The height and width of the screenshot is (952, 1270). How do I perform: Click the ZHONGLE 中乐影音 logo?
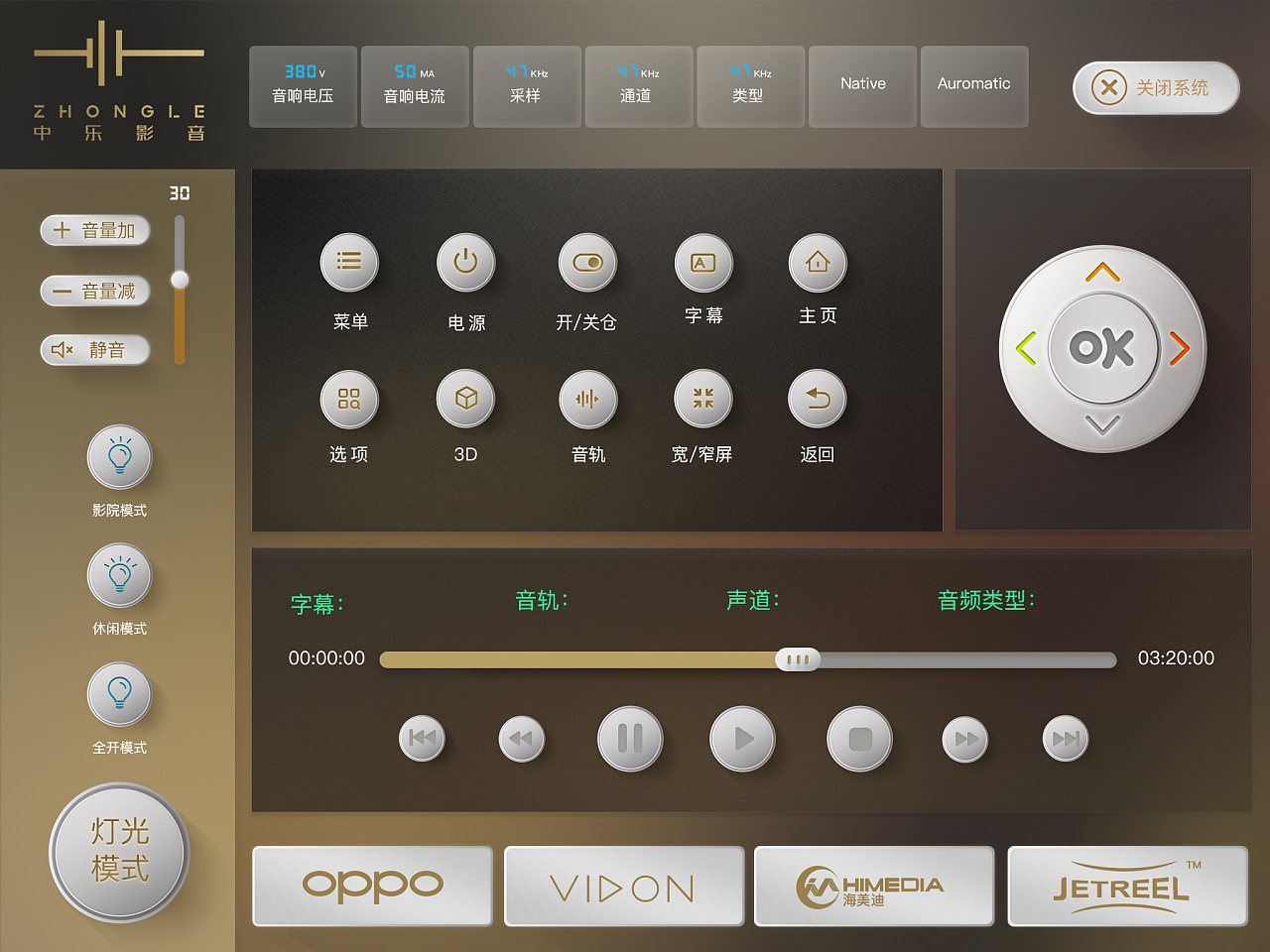click(x=119, y=81)
